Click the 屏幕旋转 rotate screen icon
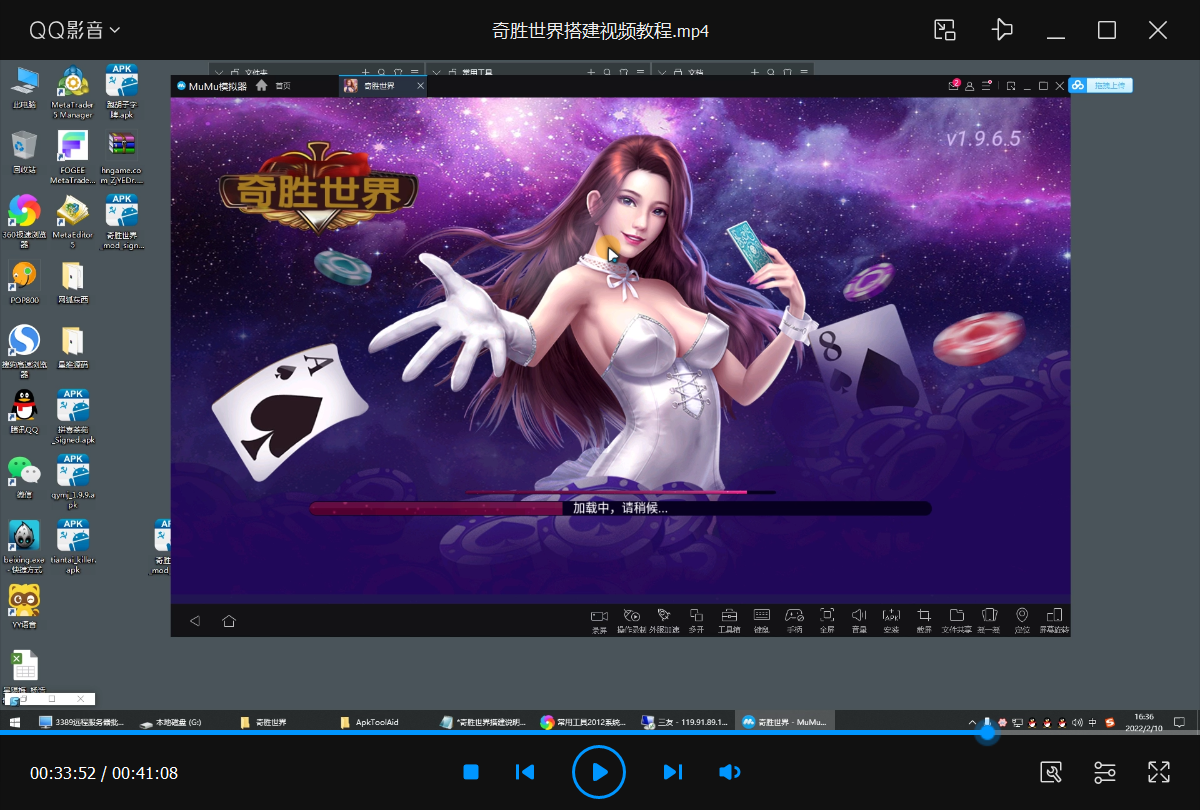1200x810 pixels. 1054,620
